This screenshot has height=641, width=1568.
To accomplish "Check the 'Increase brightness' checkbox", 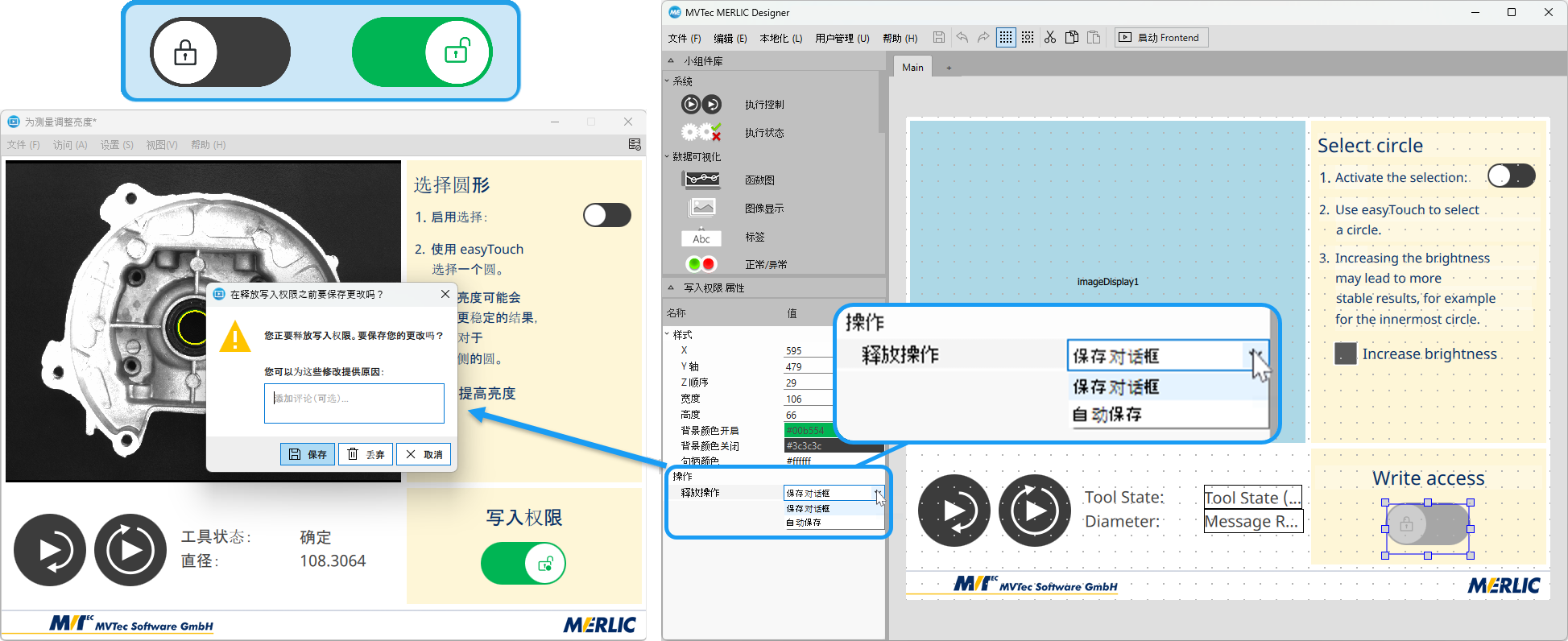I will click(1346, 354).
